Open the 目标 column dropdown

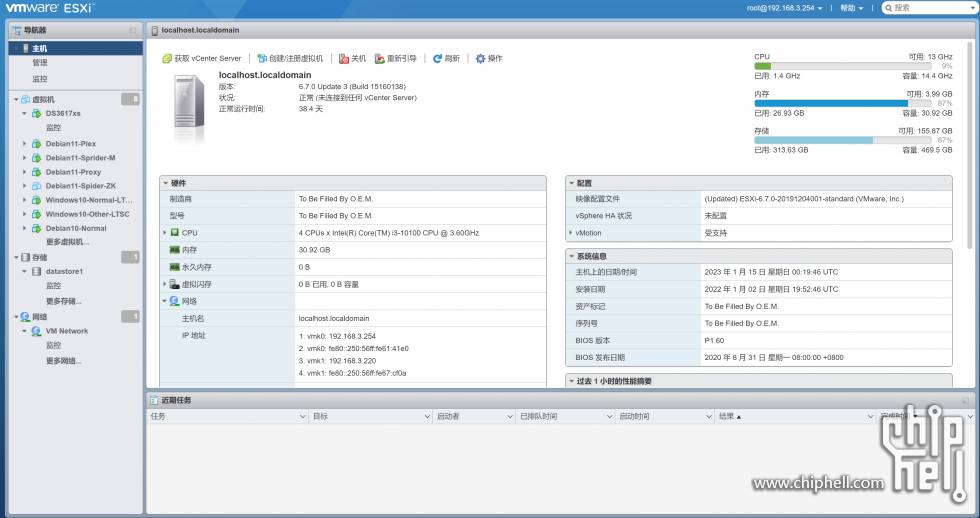click(427, 416)
